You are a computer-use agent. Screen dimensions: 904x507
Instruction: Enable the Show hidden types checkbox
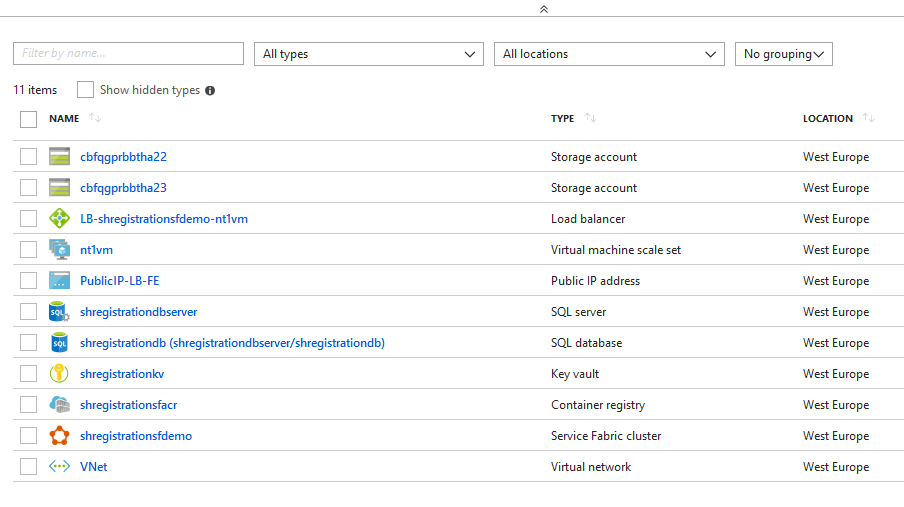(85, 89)
